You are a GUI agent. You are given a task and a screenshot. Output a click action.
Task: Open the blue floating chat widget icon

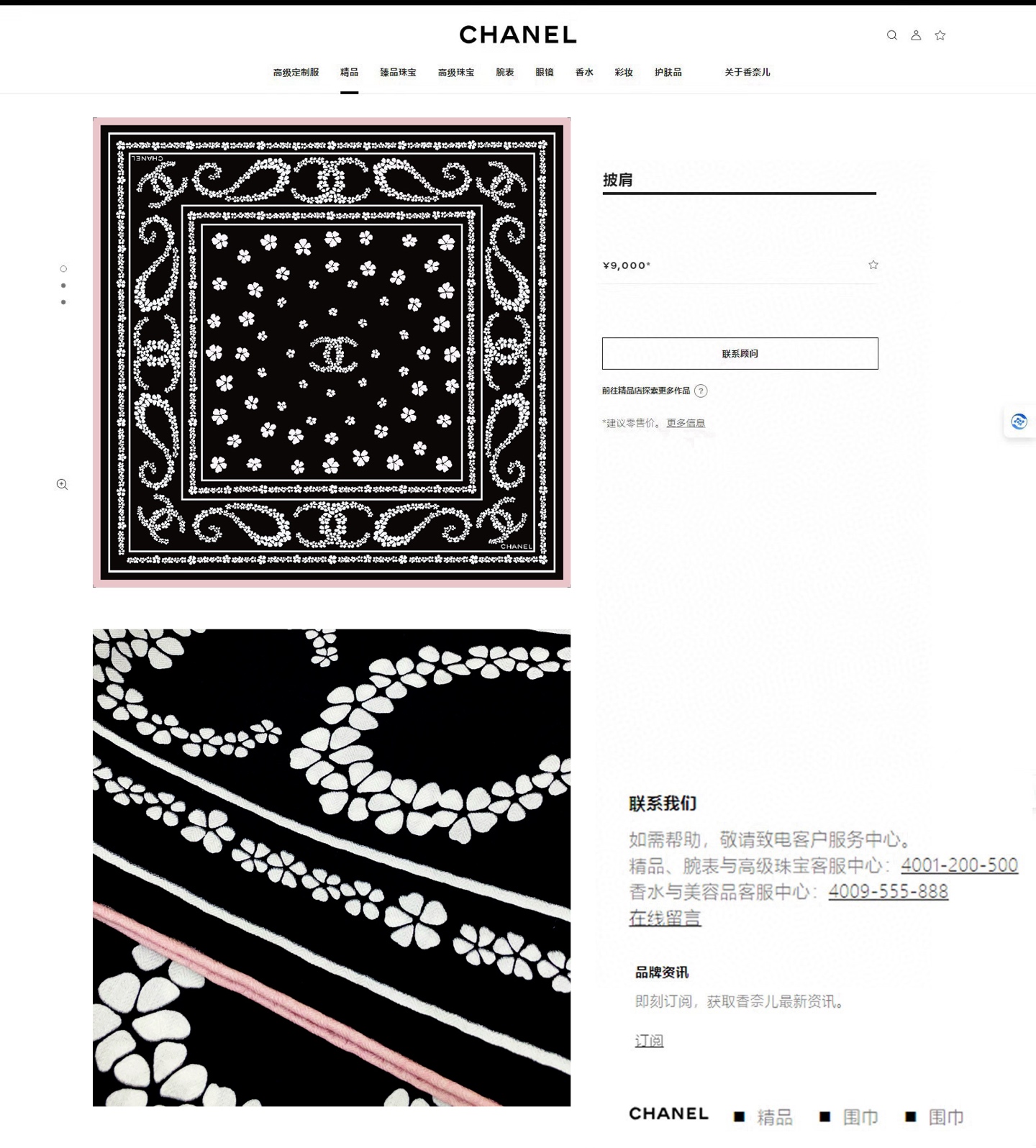click(1019, 422)
